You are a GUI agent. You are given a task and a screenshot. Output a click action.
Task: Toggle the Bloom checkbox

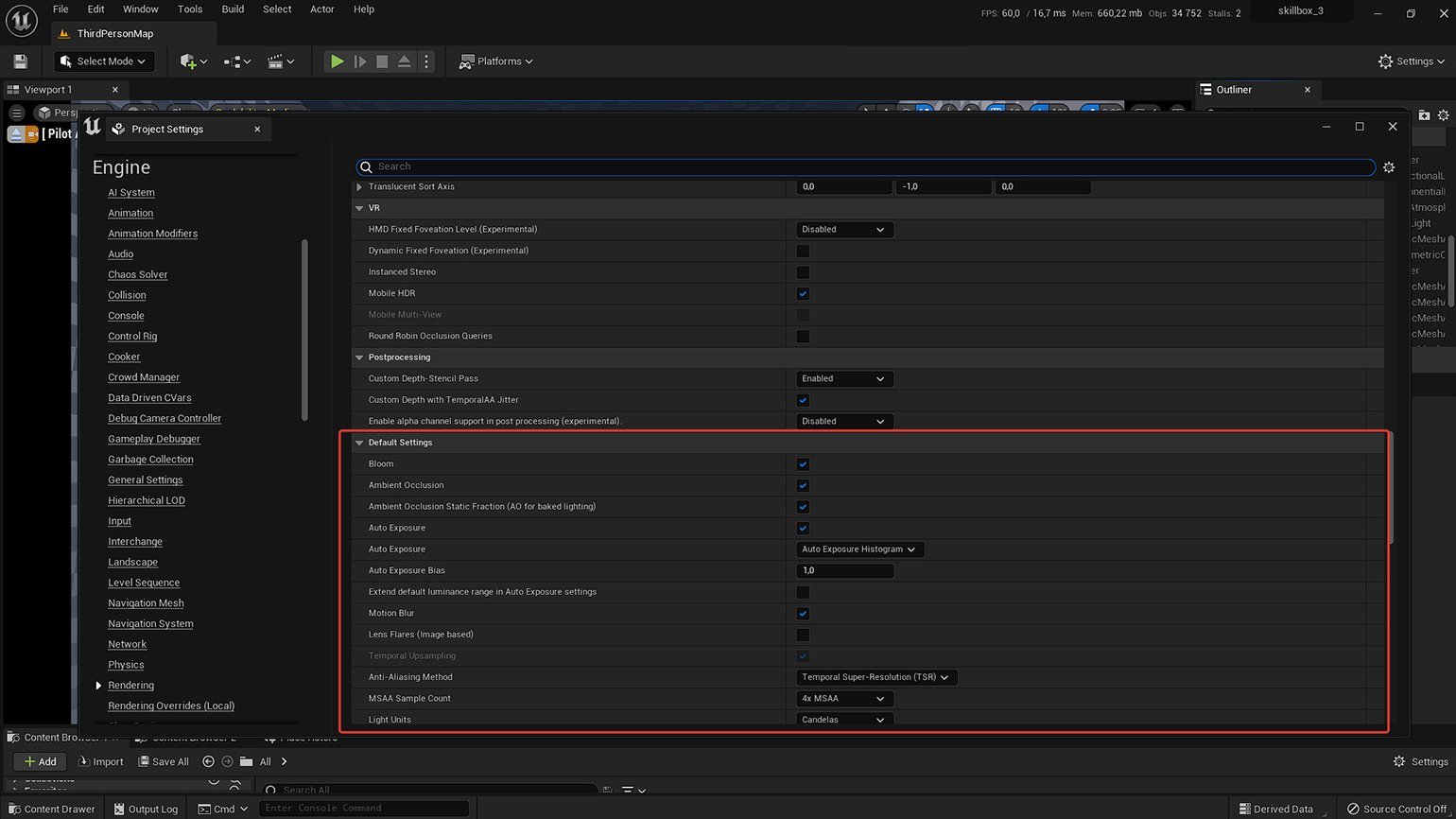[803, 464]
